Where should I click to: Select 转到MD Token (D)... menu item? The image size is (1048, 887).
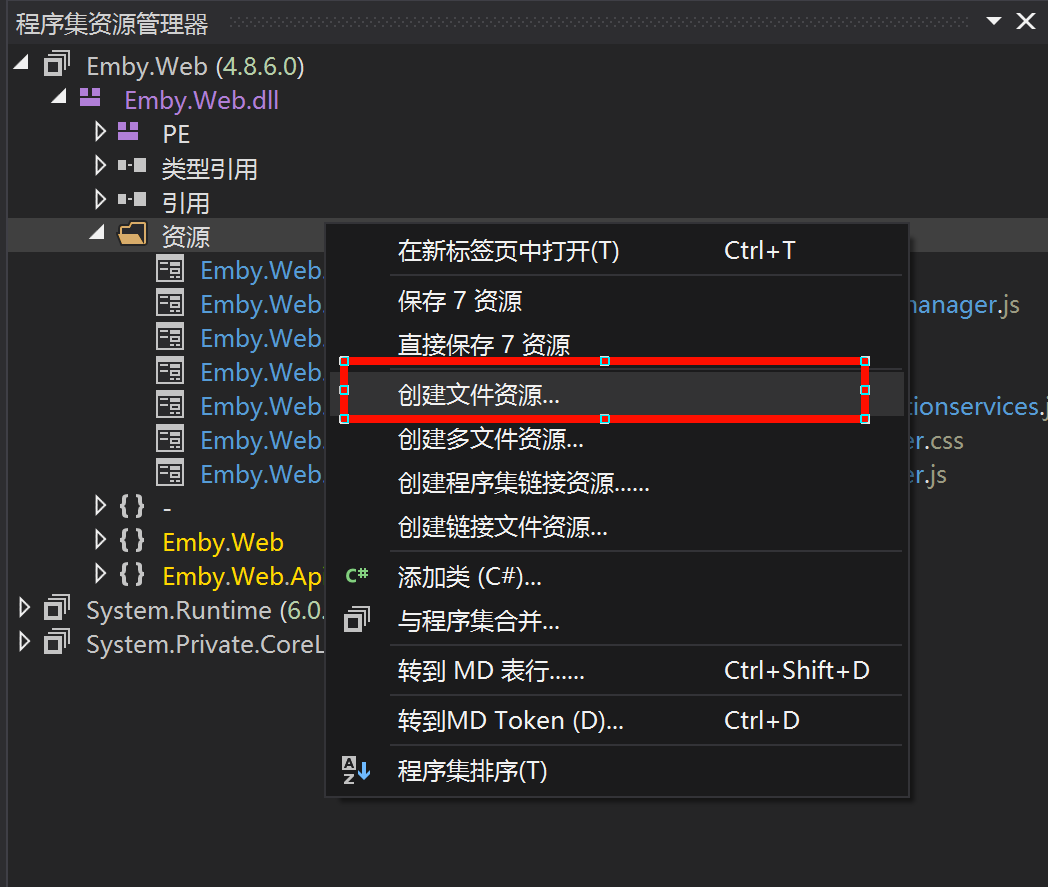coord(510,720)
